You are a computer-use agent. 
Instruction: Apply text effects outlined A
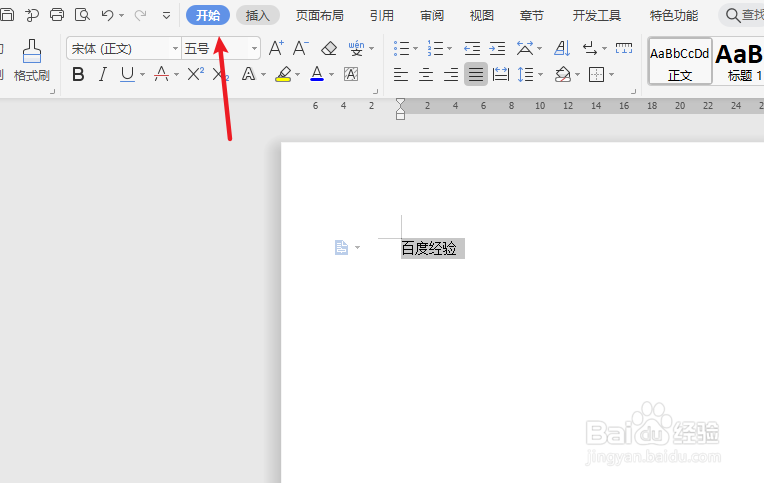click(x=248, y=74)
